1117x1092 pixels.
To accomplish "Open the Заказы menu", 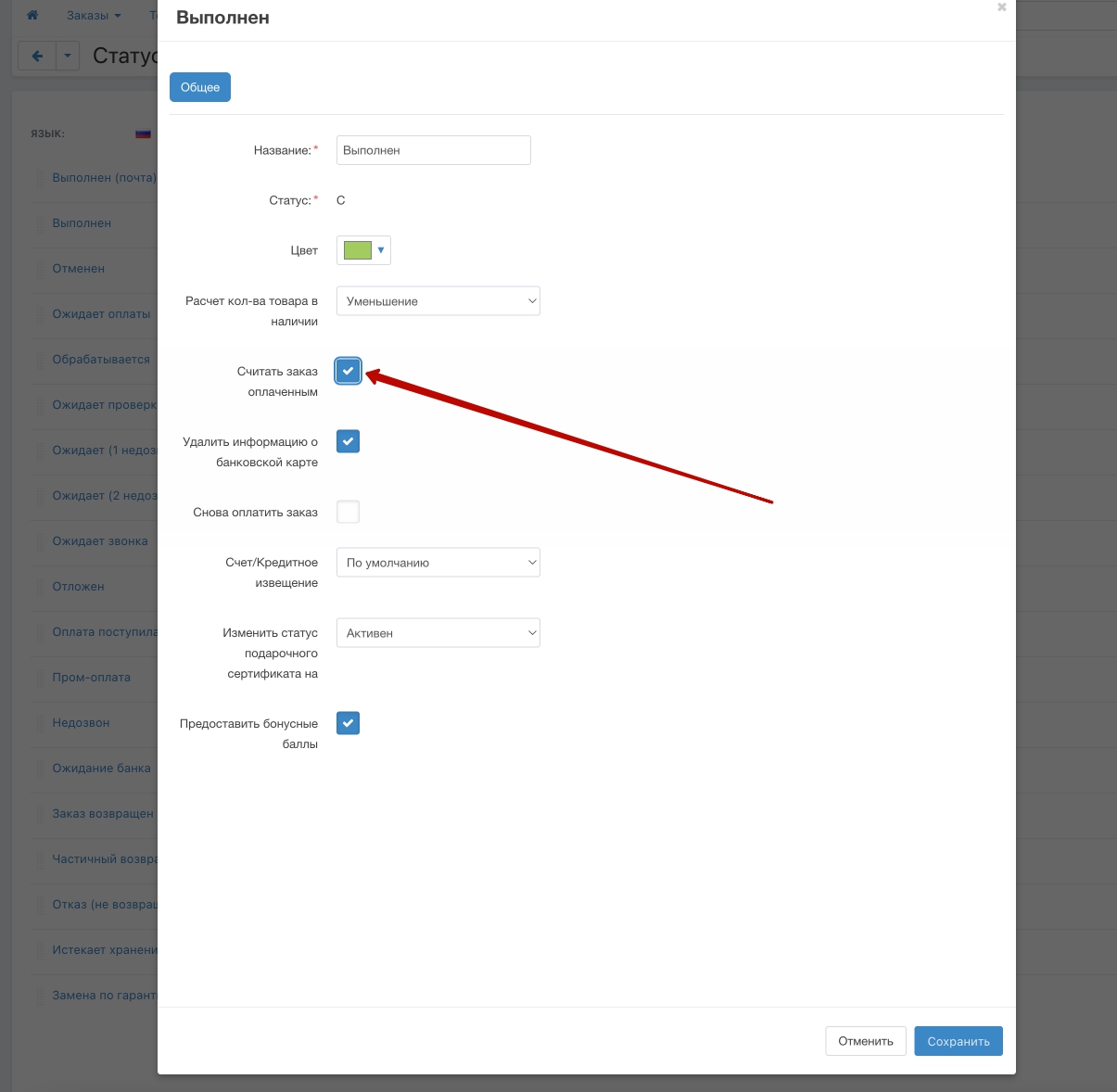I will pyautogui.click(x=94, y=16).
